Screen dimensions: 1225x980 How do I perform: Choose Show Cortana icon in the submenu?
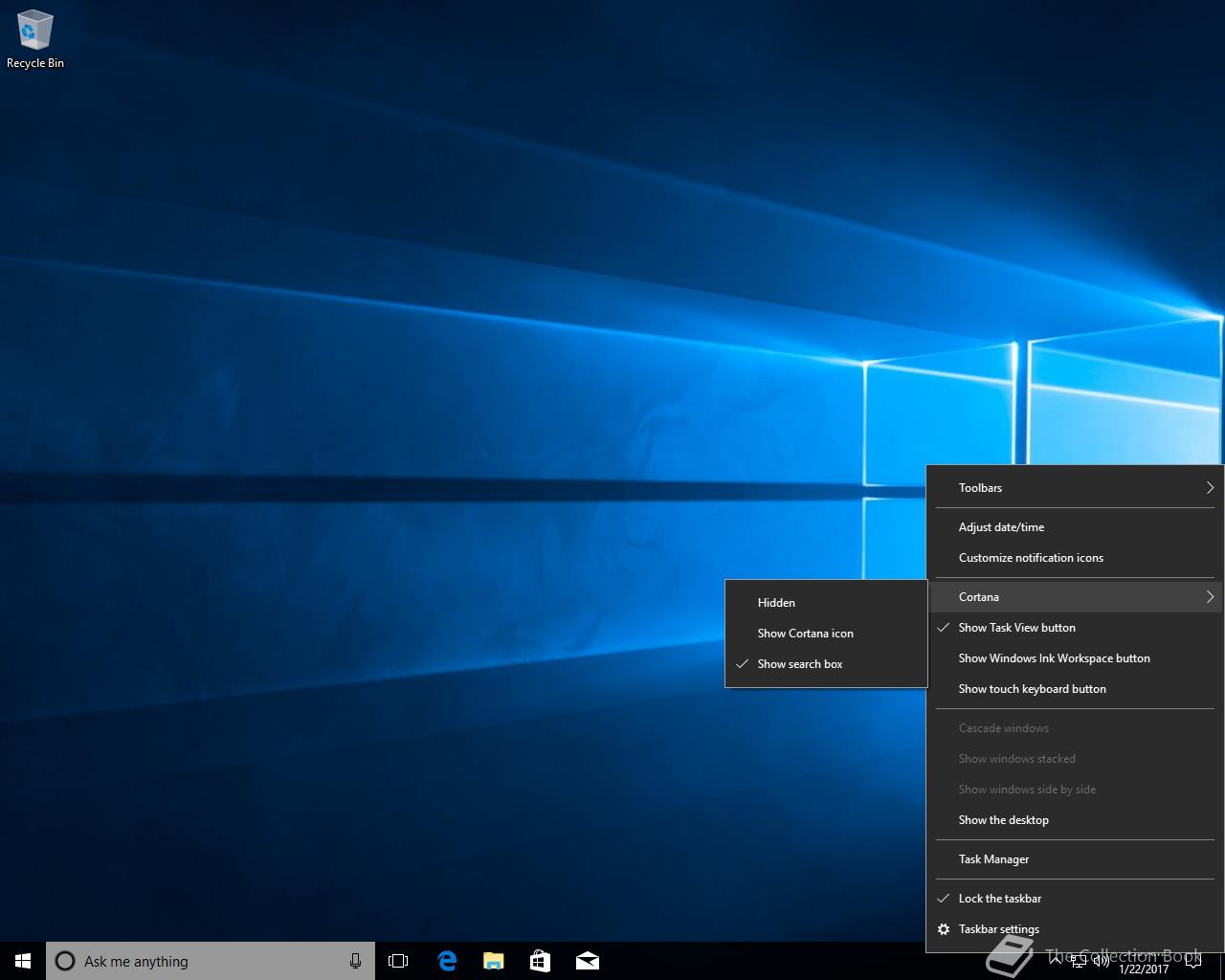[x=805, y=634]
